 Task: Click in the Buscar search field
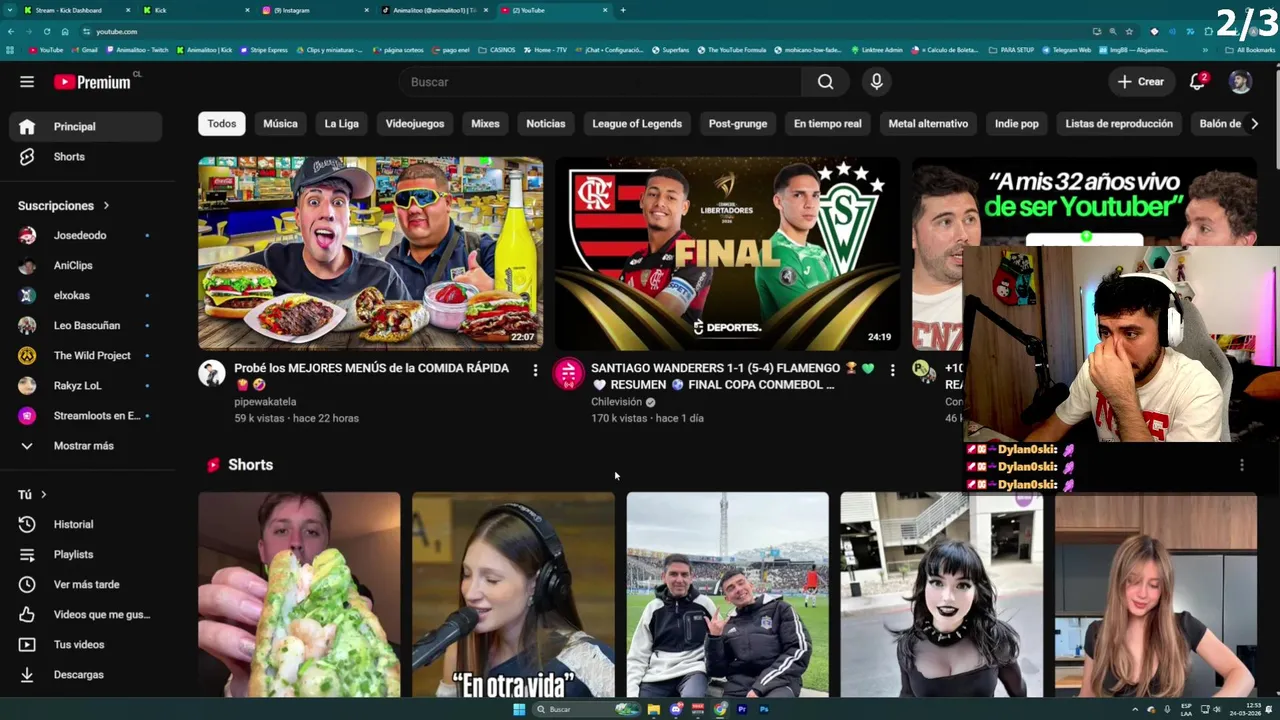tap(600, 82)
